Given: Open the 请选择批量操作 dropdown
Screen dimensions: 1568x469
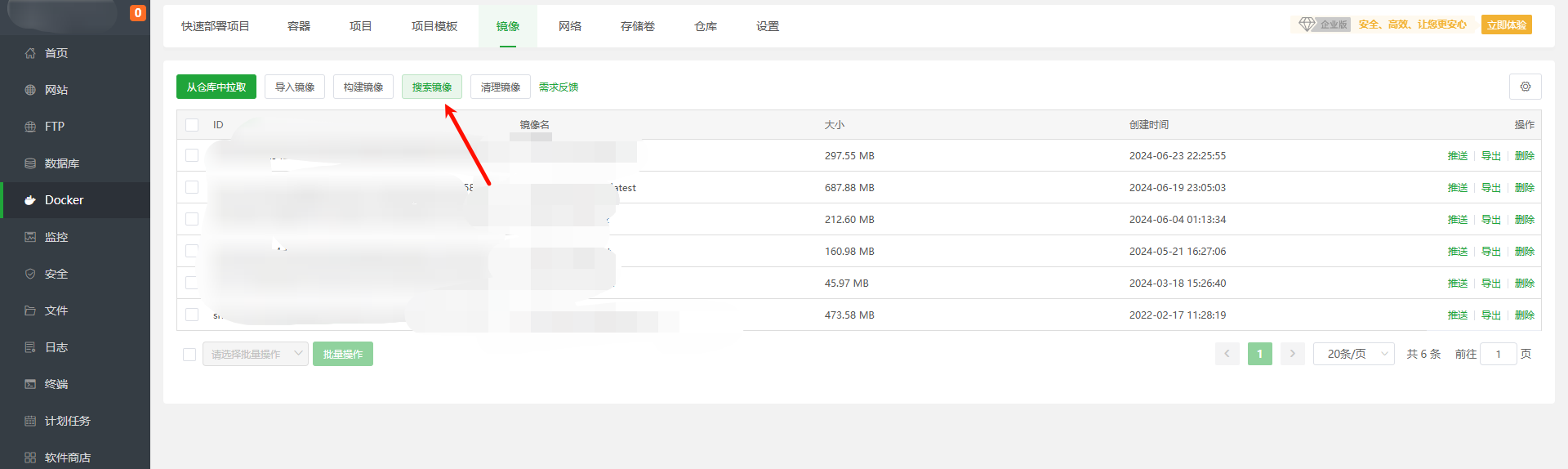Looking at the screenshot, I should pyautogui.click(x=255, y=354).
